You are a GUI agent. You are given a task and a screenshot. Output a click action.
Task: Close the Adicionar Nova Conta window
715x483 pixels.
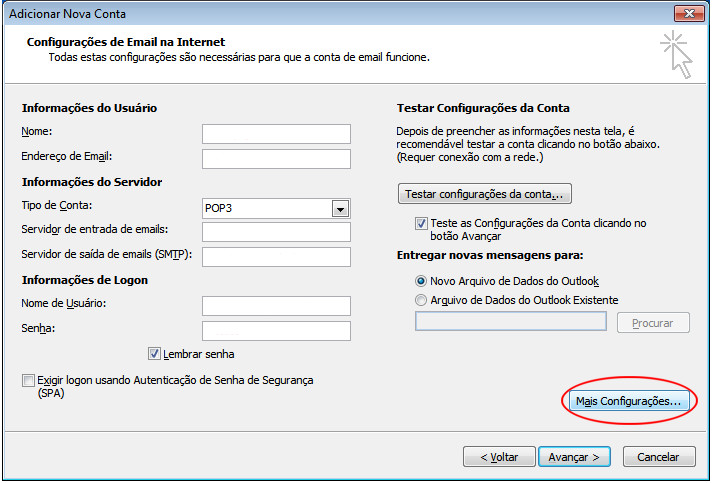(x=689, y=14)
